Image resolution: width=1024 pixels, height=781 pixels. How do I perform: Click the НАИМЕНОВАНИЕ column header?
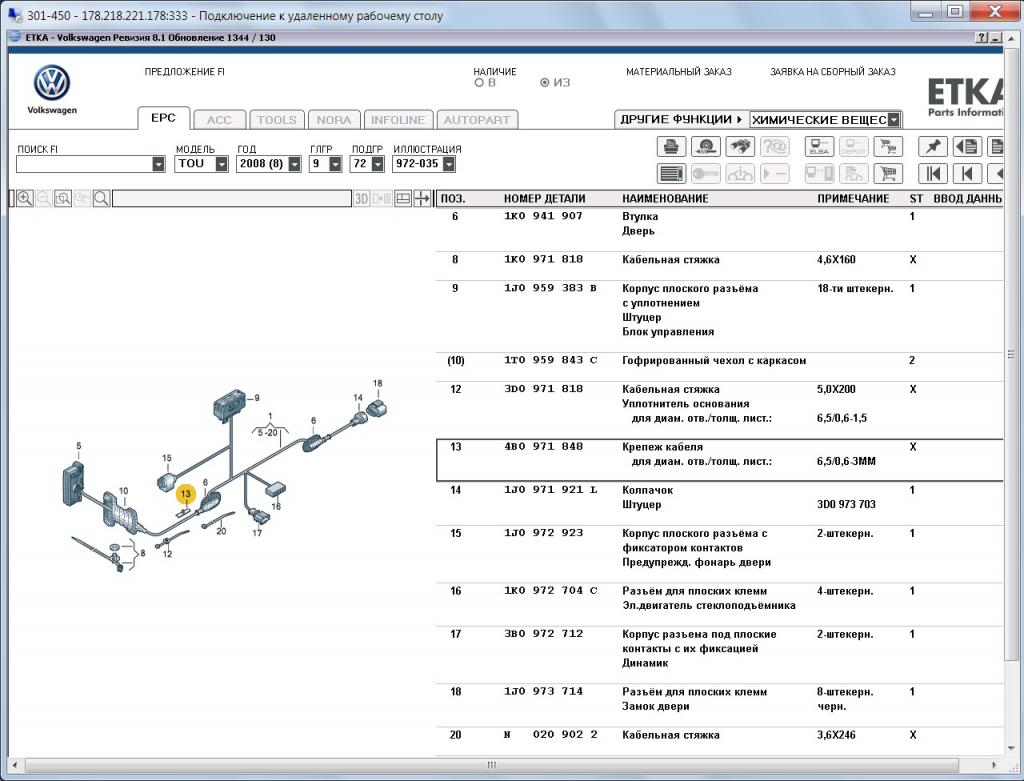pos(665,199)
